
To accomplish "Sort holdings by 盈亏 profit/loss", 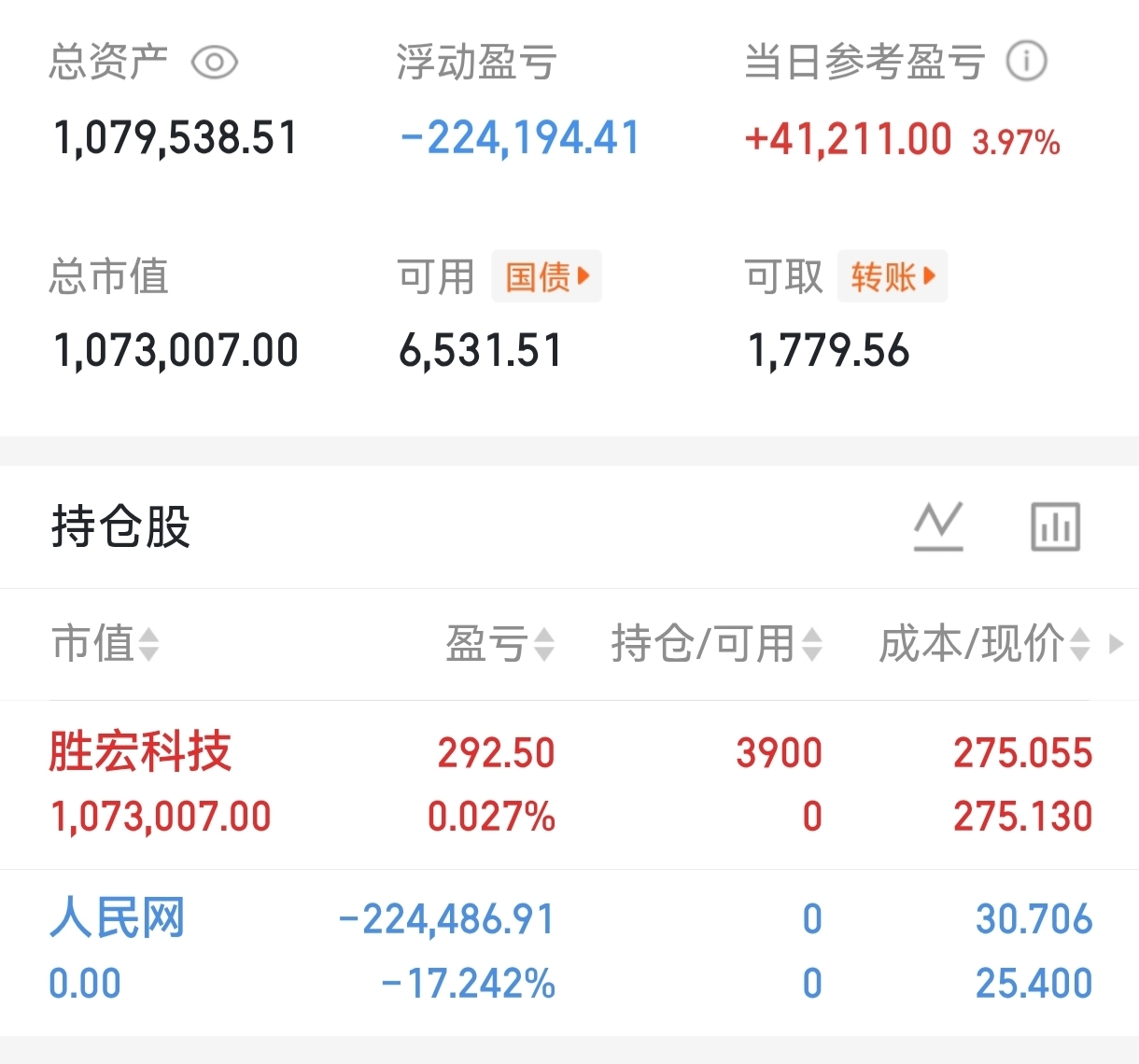I will click(x=499, y=644).
